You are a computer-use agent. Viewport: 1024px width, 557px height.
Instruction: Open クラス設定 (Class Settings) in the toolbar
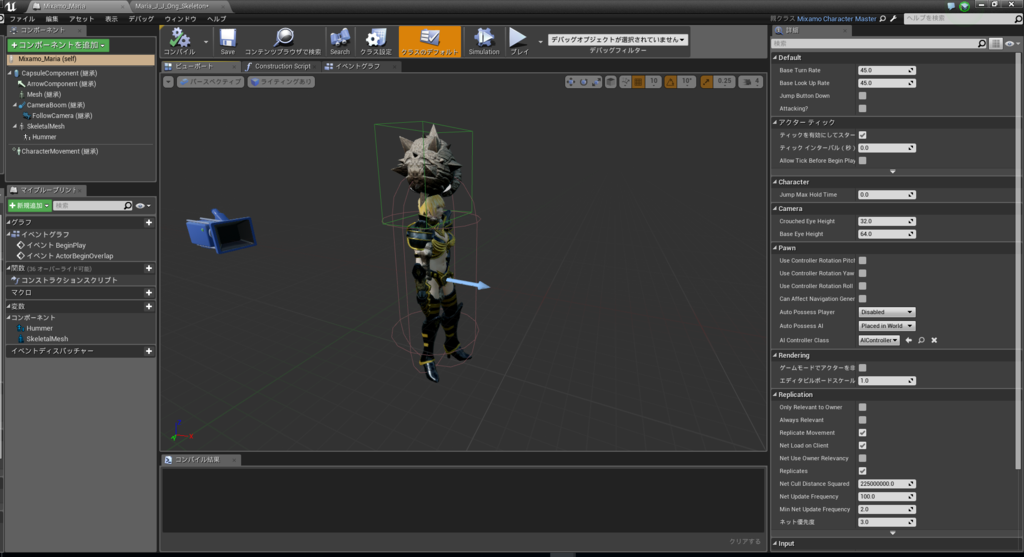click(x=376, y=39)
